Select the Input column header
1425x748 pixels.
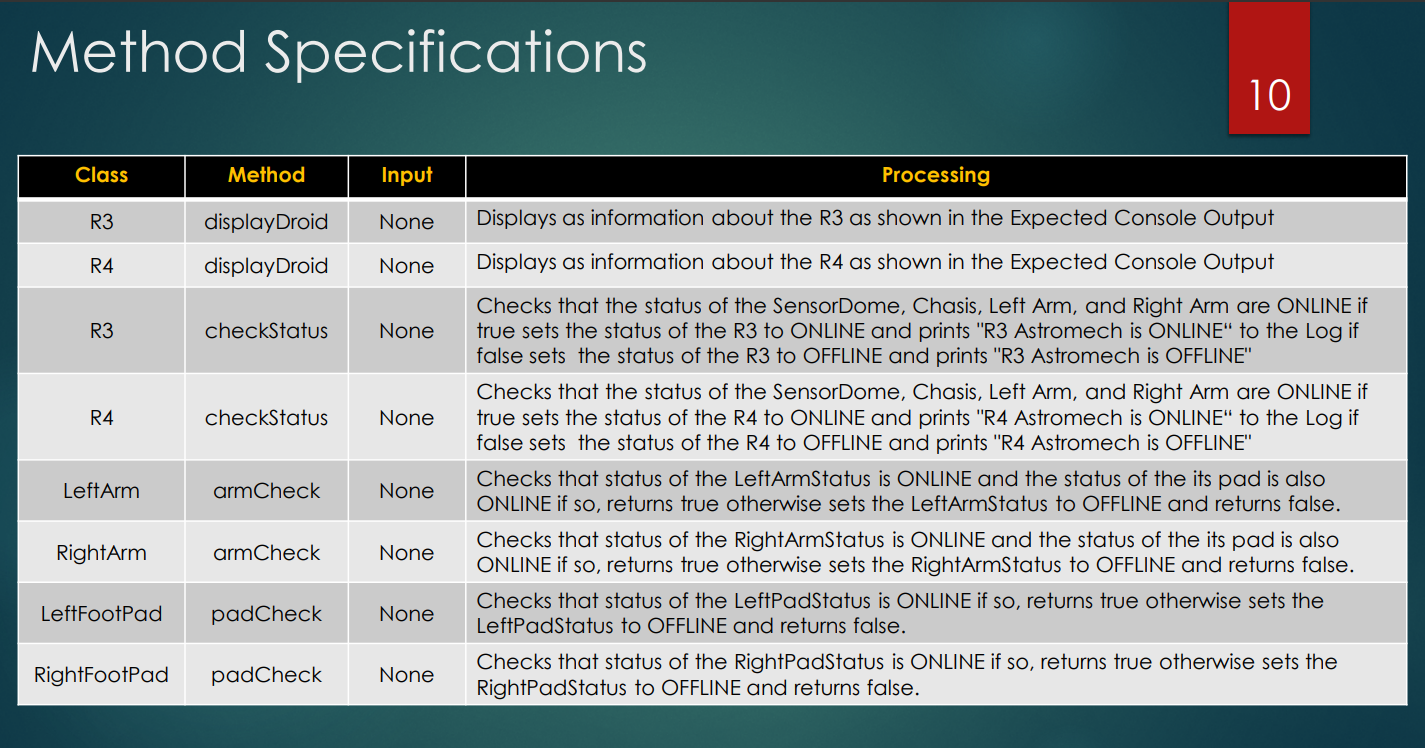coord(406,175)
